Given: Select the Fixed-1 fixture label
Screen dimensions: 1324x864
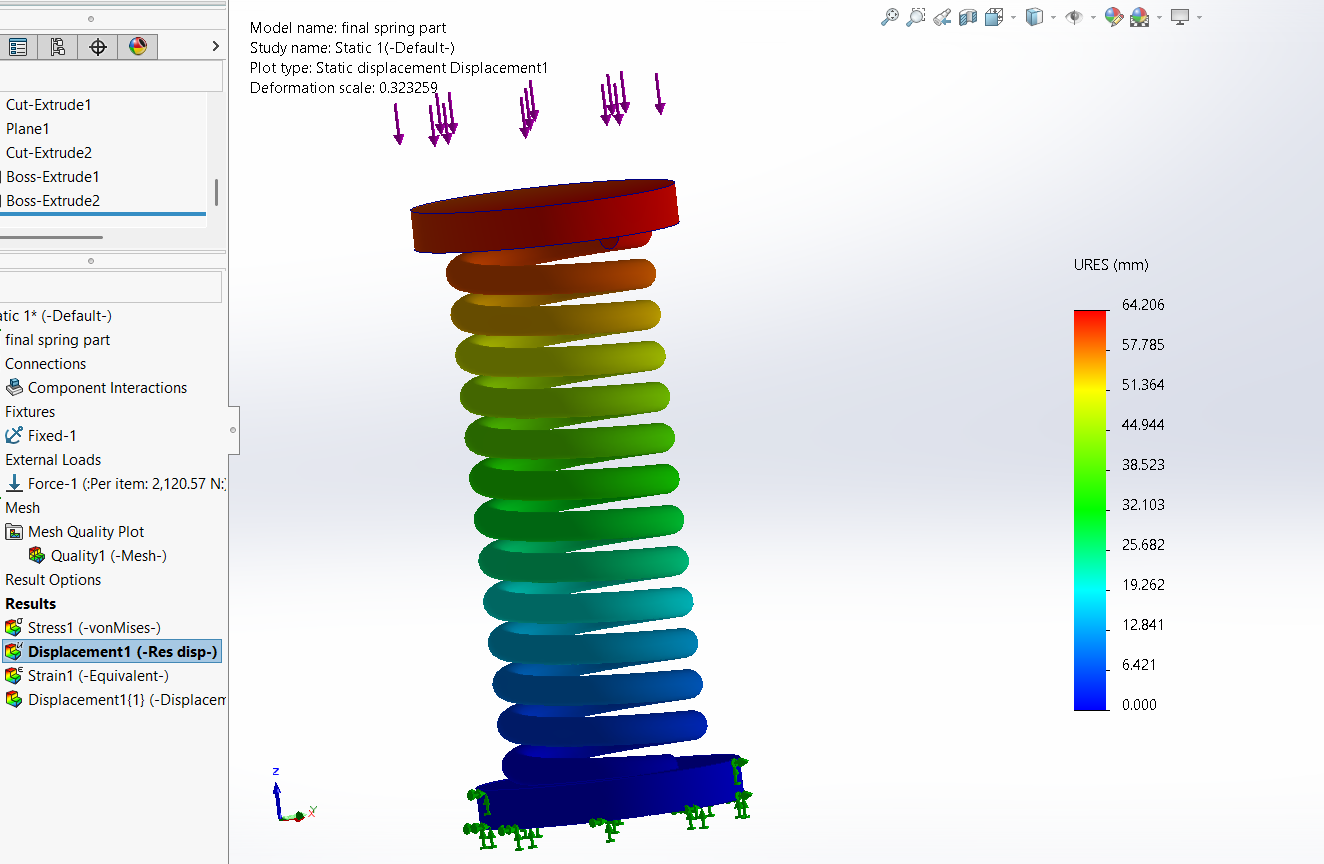Looking at the screenshot, I should pyautogui.click(x=52, y=436).
